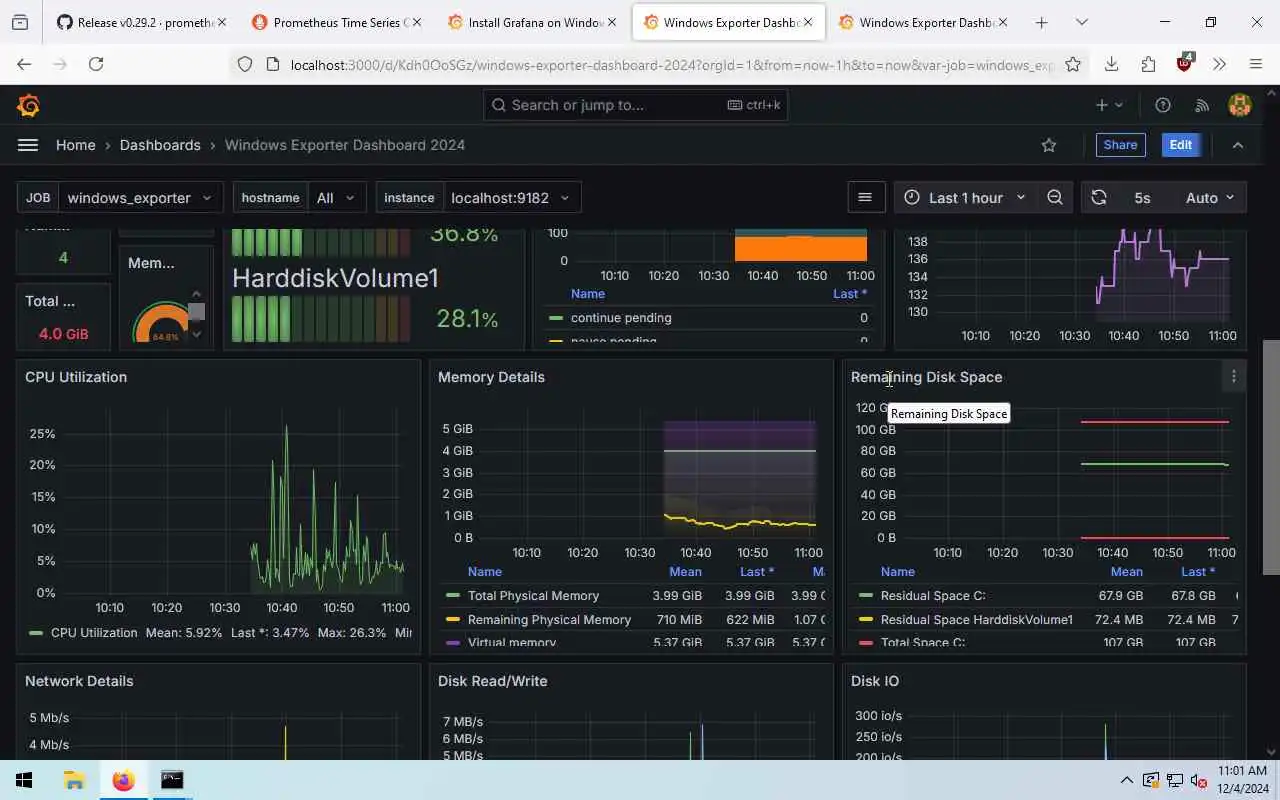Open the hostname All dropdown
The width and height of the screenshot is (1280, 800).
point(336,198)
